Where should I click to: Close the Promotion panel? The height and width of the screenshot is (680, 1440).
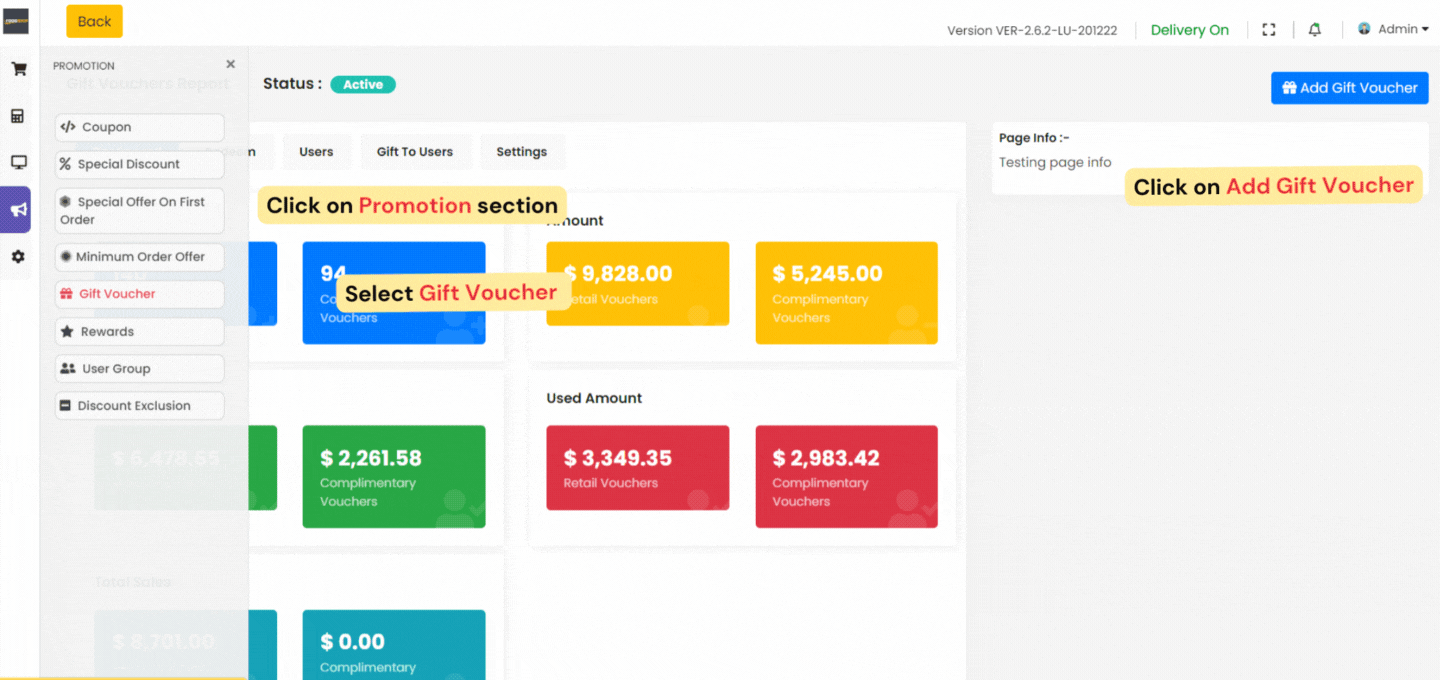[231, 64]
